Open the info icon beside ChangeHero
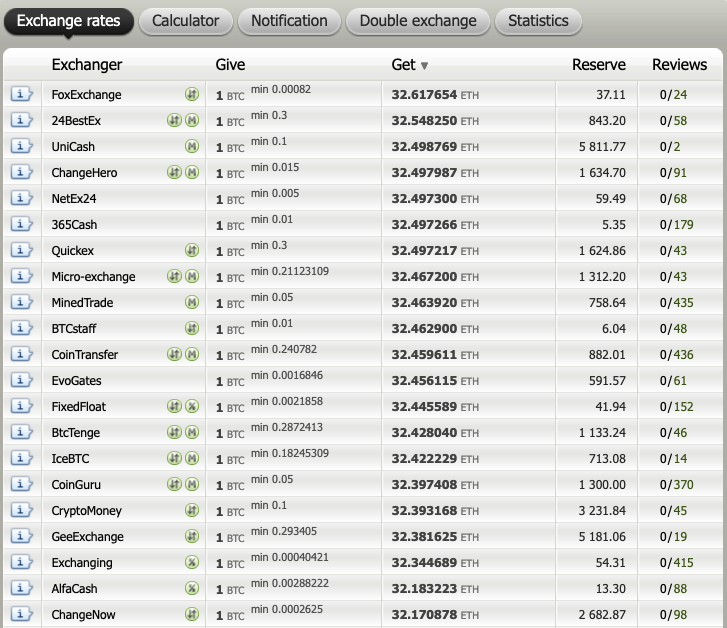Image resolution: width=727 pixels, height=628 pixels. point(21,173)
